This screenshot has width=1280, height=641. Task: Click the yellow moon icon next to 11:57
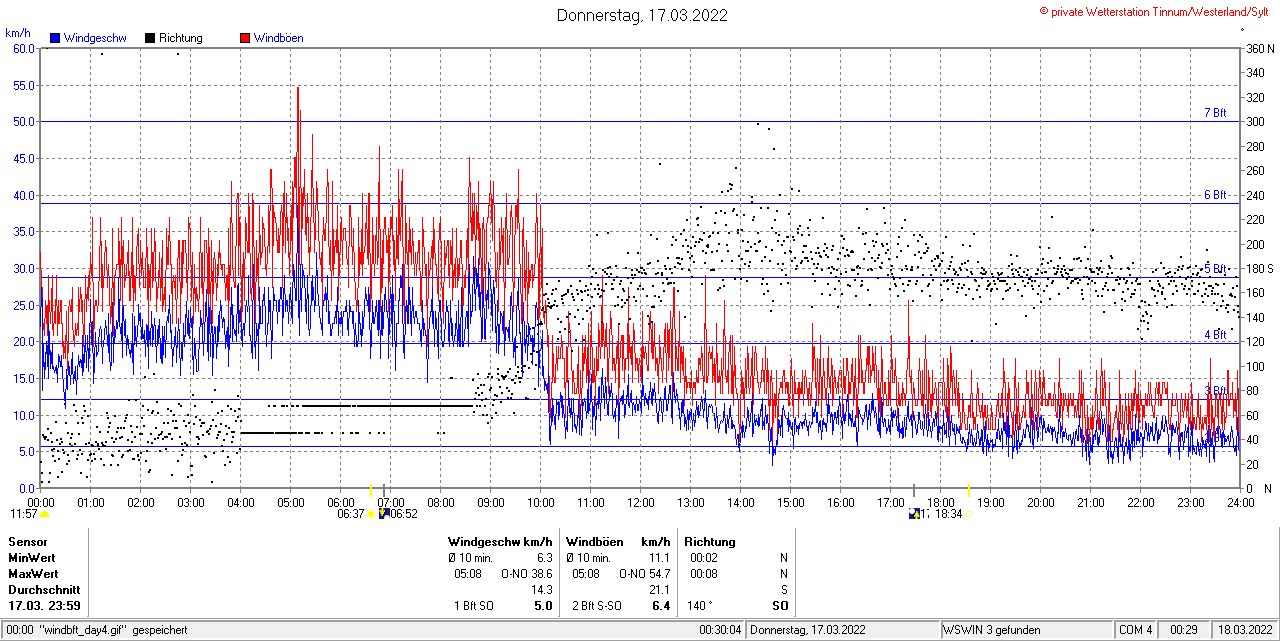pos(45,514)
